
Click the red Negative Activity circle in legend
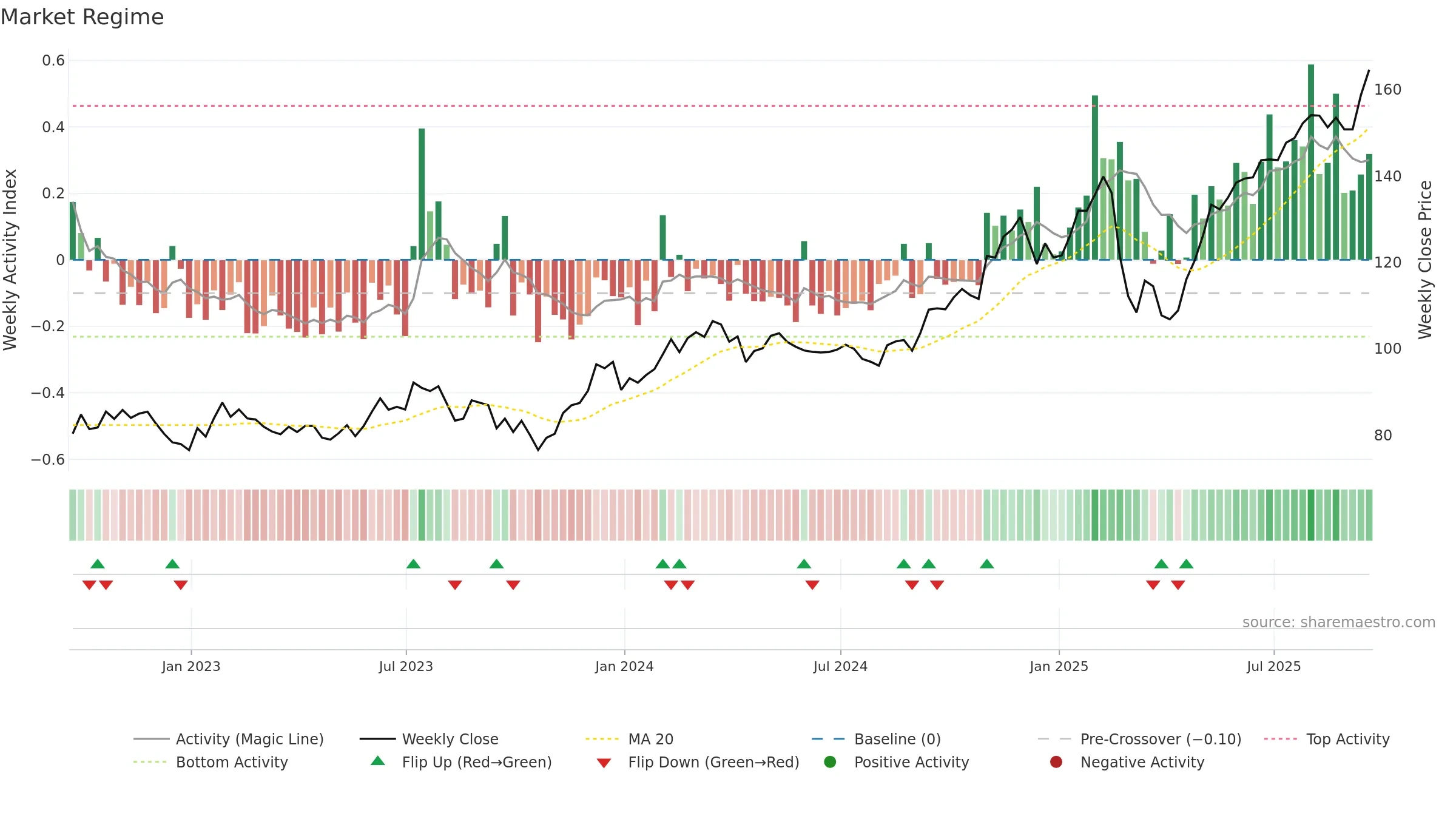(1056, 762)
